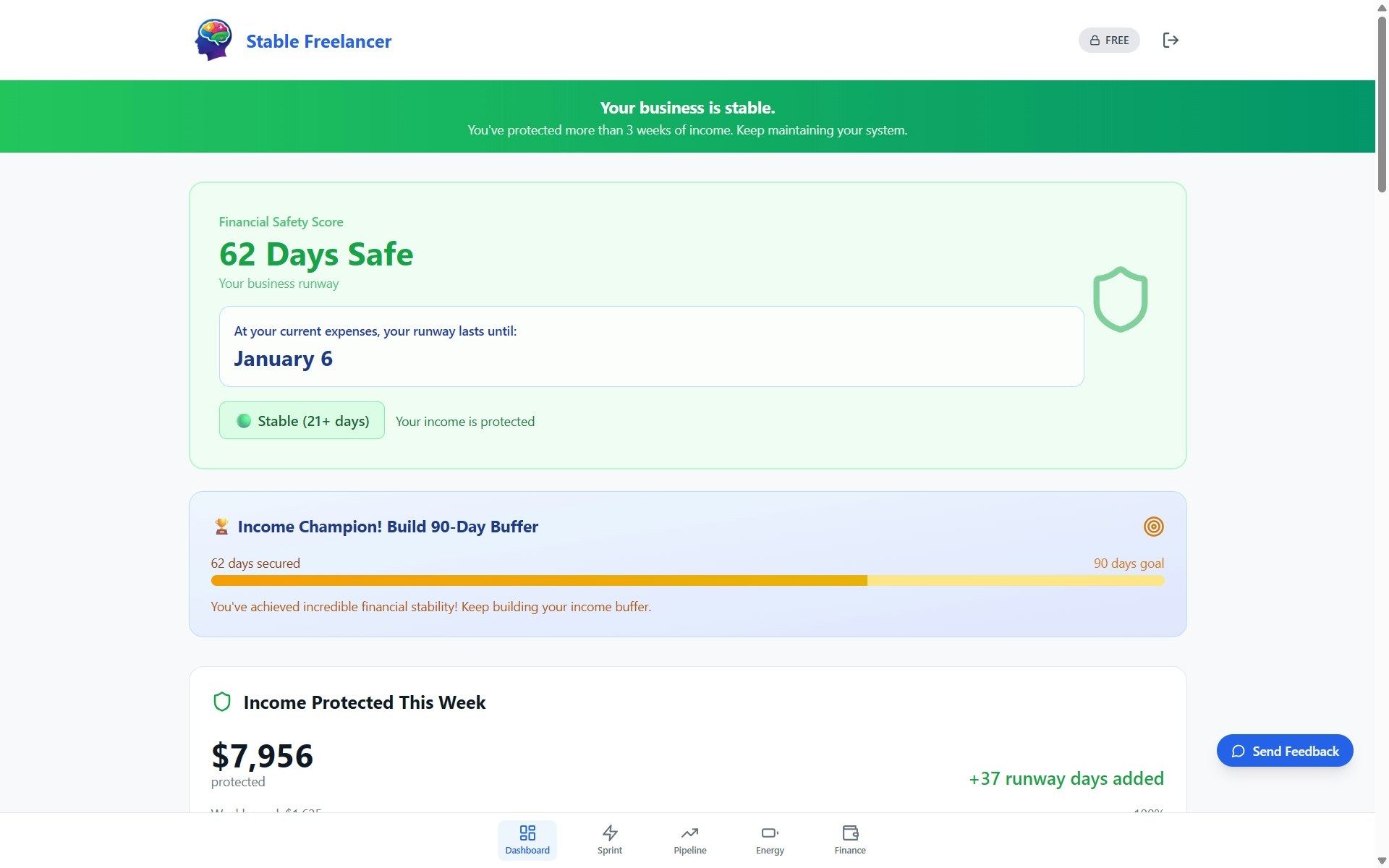Open Pipeline via the trending arrow icon
The width and height of the screenshot is (1389, 868).
click(x=689, y=833)
